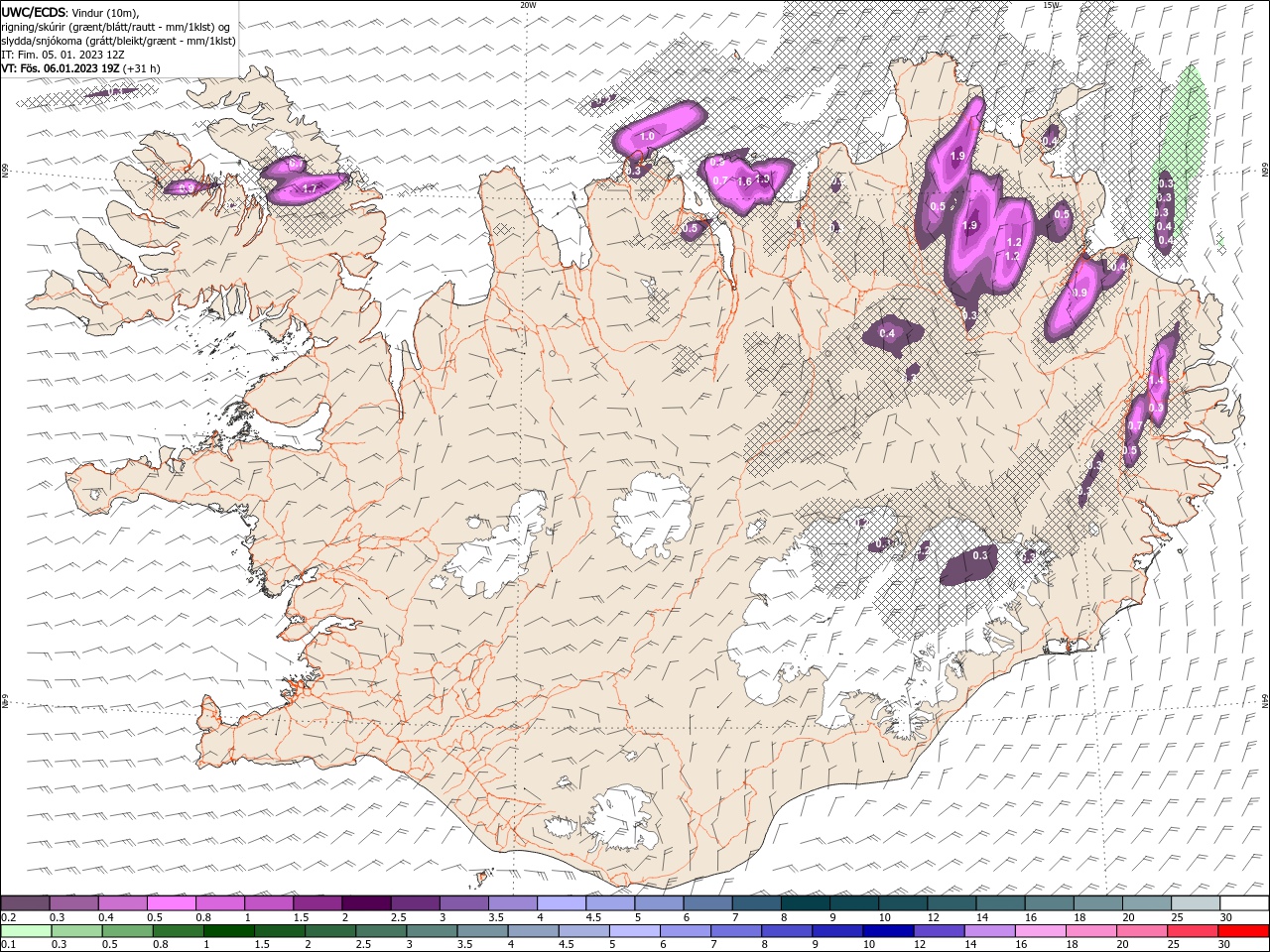The width and height of the screenshot is (1270, 952).
Task: Click the "1.0" snowfall value on the map
Action: tap(647, 136)
